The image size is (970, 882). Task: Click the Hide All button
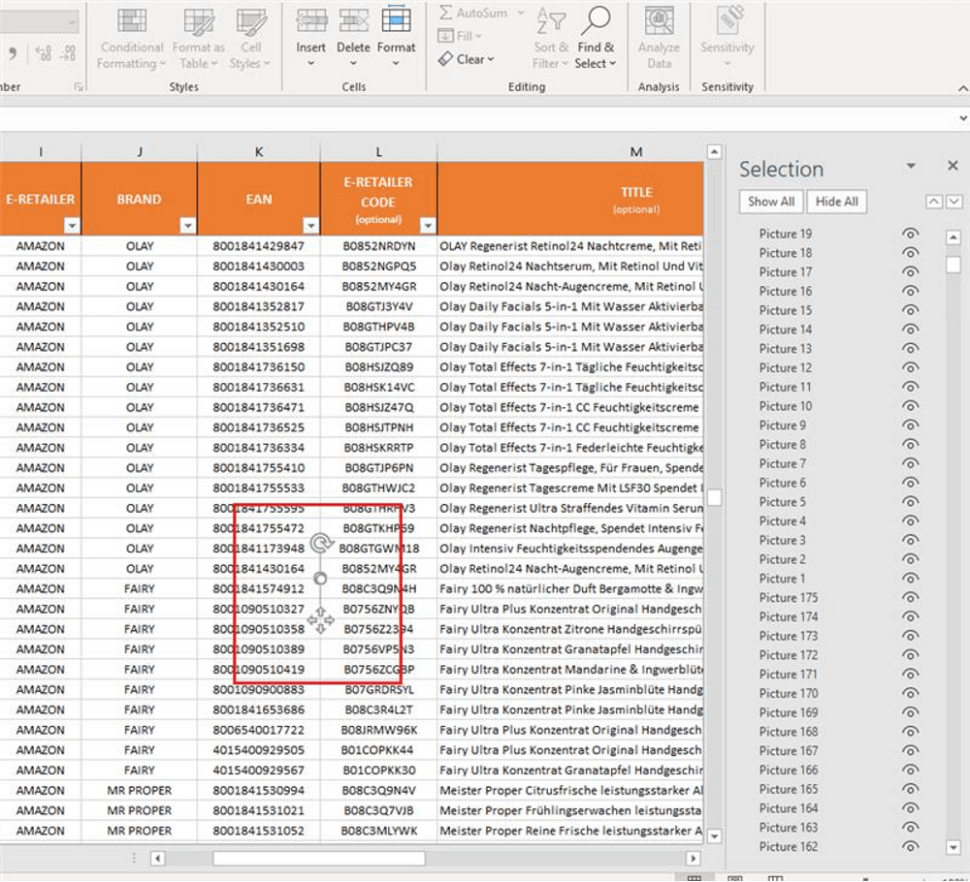click(x=836, y=202)
